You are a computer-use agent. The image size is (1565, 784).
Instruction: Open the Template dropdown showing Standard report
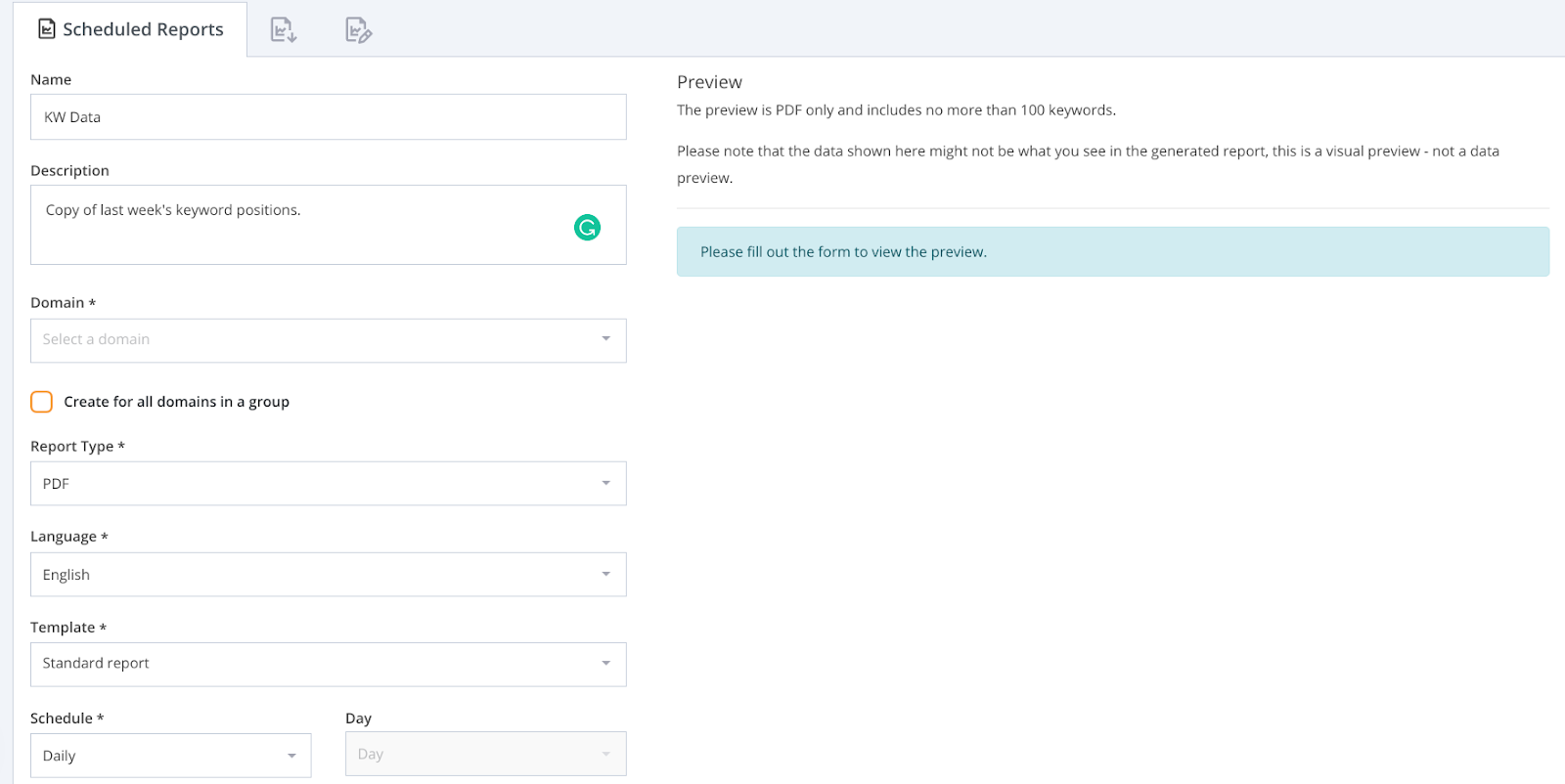[329, 665]
